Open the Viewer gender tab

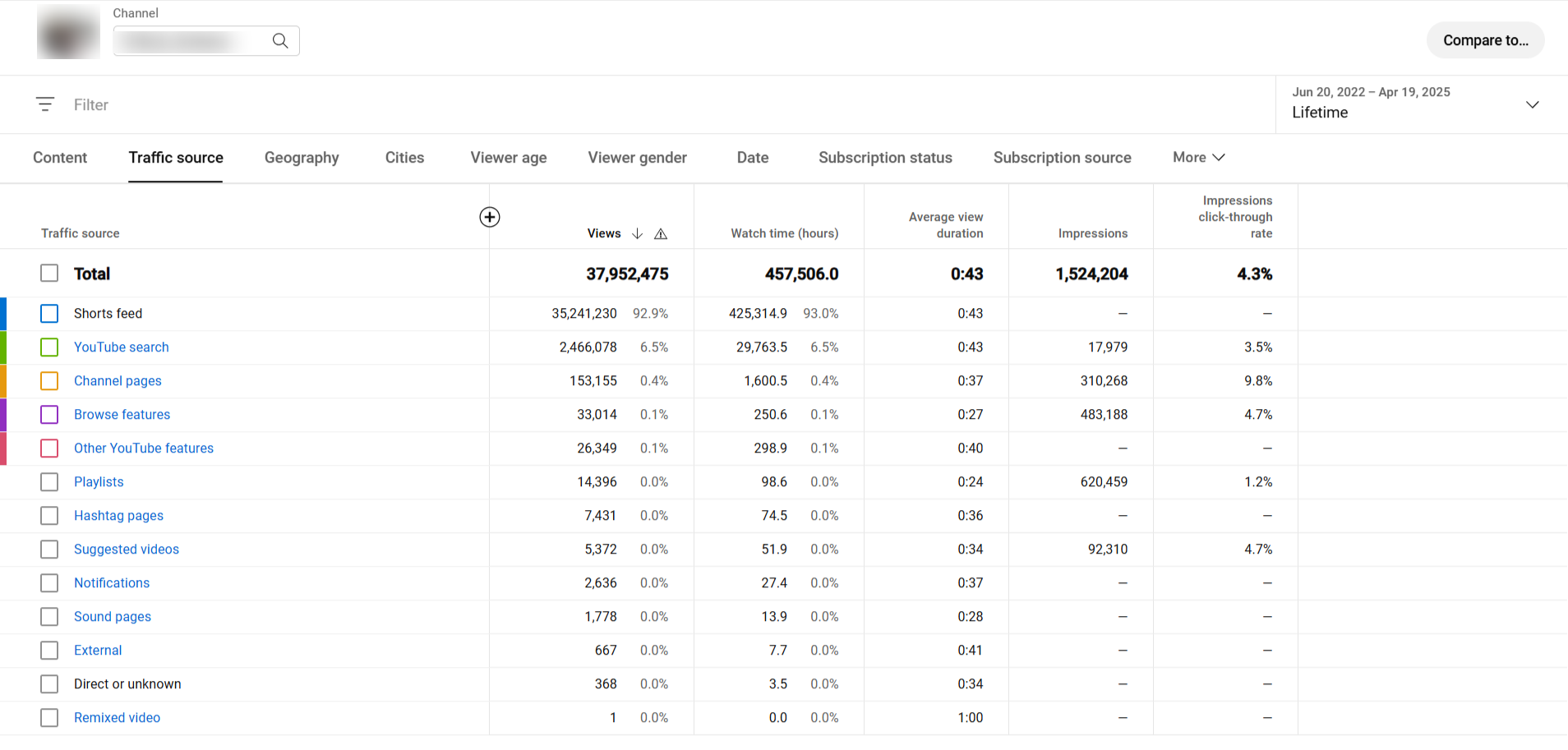pyautogui.click(x=638, y=158)
